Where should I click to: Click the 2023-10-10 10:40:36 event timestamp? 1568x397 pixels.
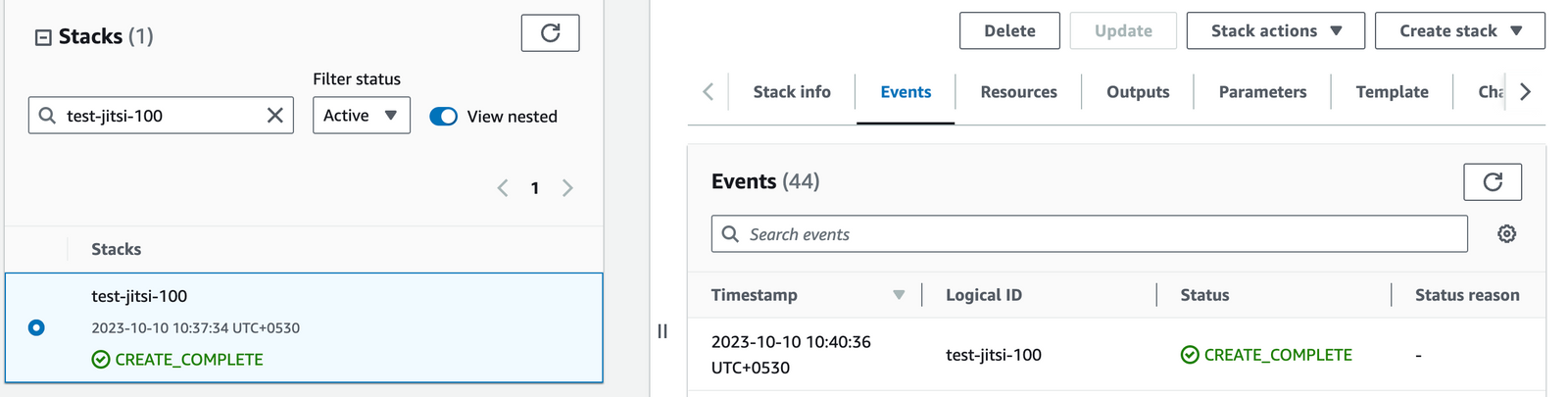791,355
